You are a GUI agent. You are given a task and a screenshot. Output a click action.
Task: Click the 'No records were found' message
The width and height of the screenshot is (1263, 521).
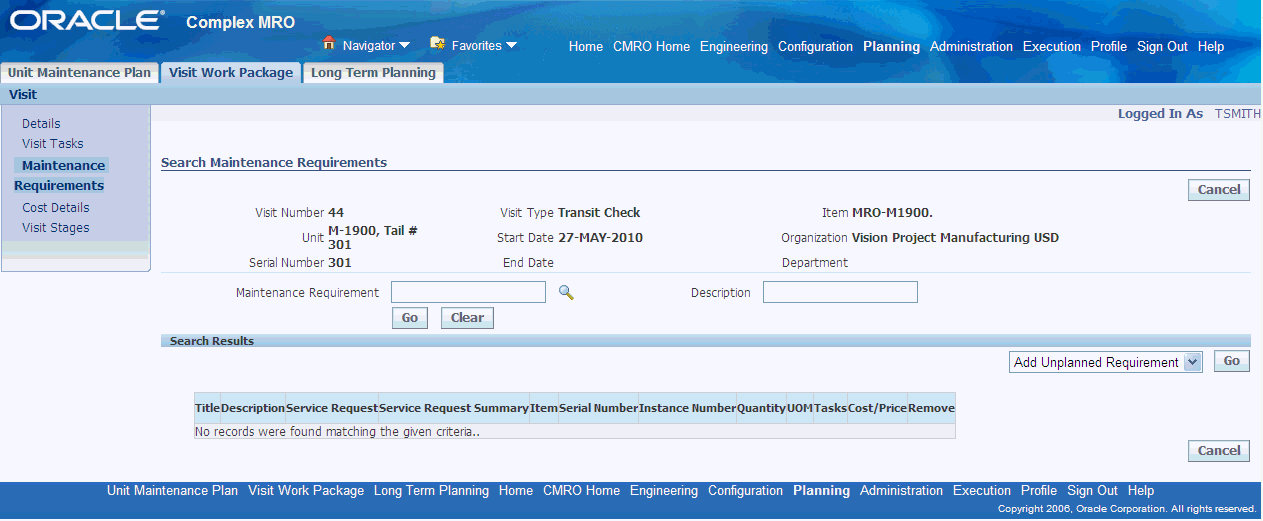click(338, 433)
